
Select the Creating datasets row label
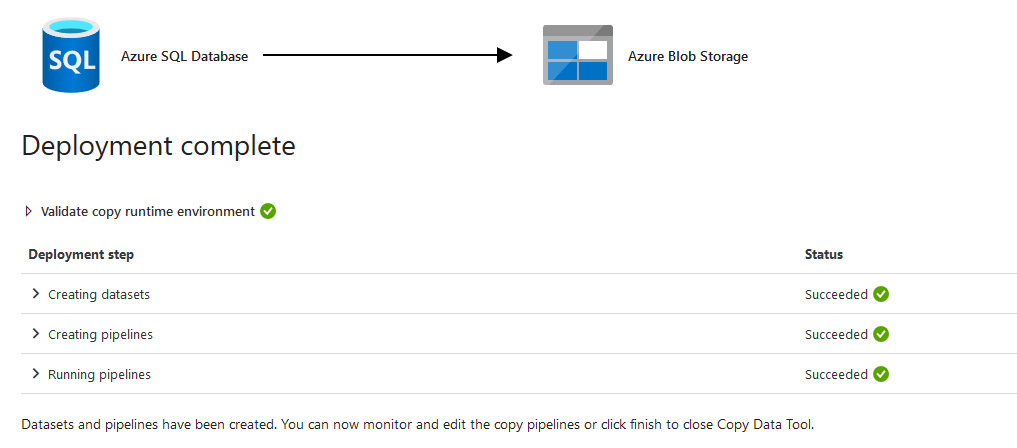click(x=99, y=295)
